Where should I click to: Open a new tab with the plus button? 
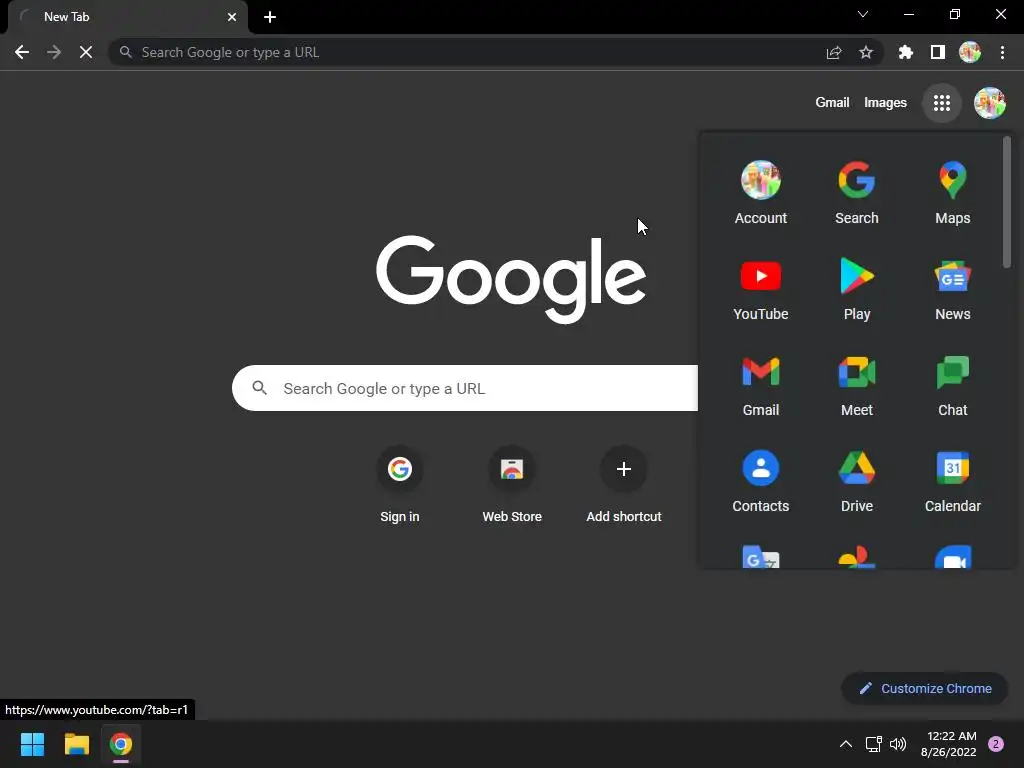(270, 17)
